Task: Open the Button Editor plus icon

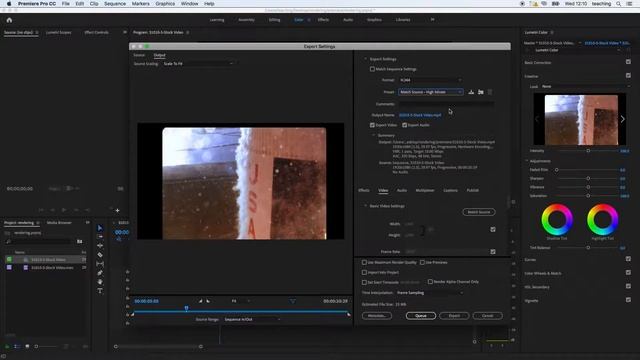Action: pyautogui.click(x=118, y=211)
